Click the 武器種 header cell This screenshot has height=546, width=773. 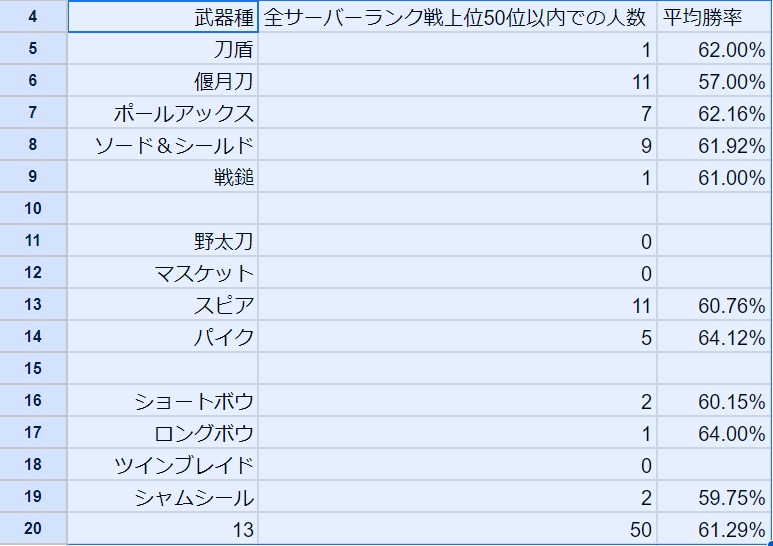[x=163, y=17]
